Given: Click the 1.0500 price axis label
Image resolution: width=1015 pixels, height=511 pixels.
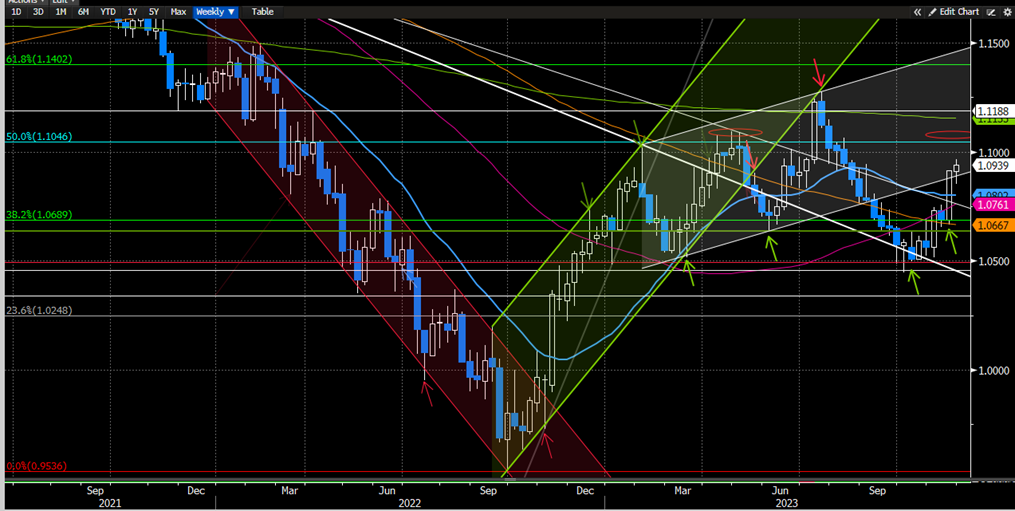Looking at the screenshot, I should click(993, 261).
